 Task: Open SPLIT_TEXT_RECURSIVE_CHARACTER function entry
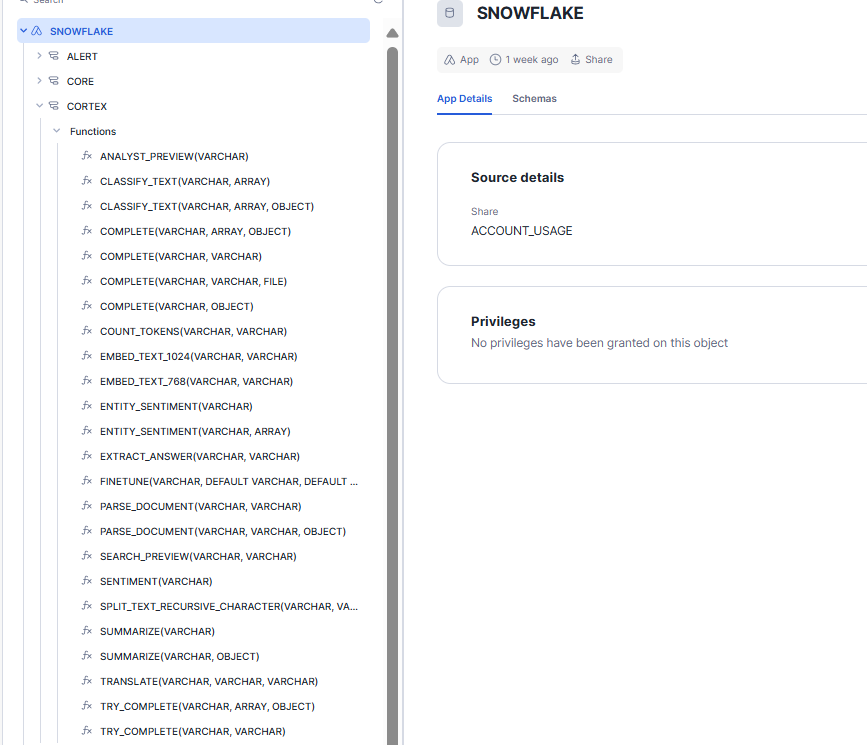click(x=229, y=607)
